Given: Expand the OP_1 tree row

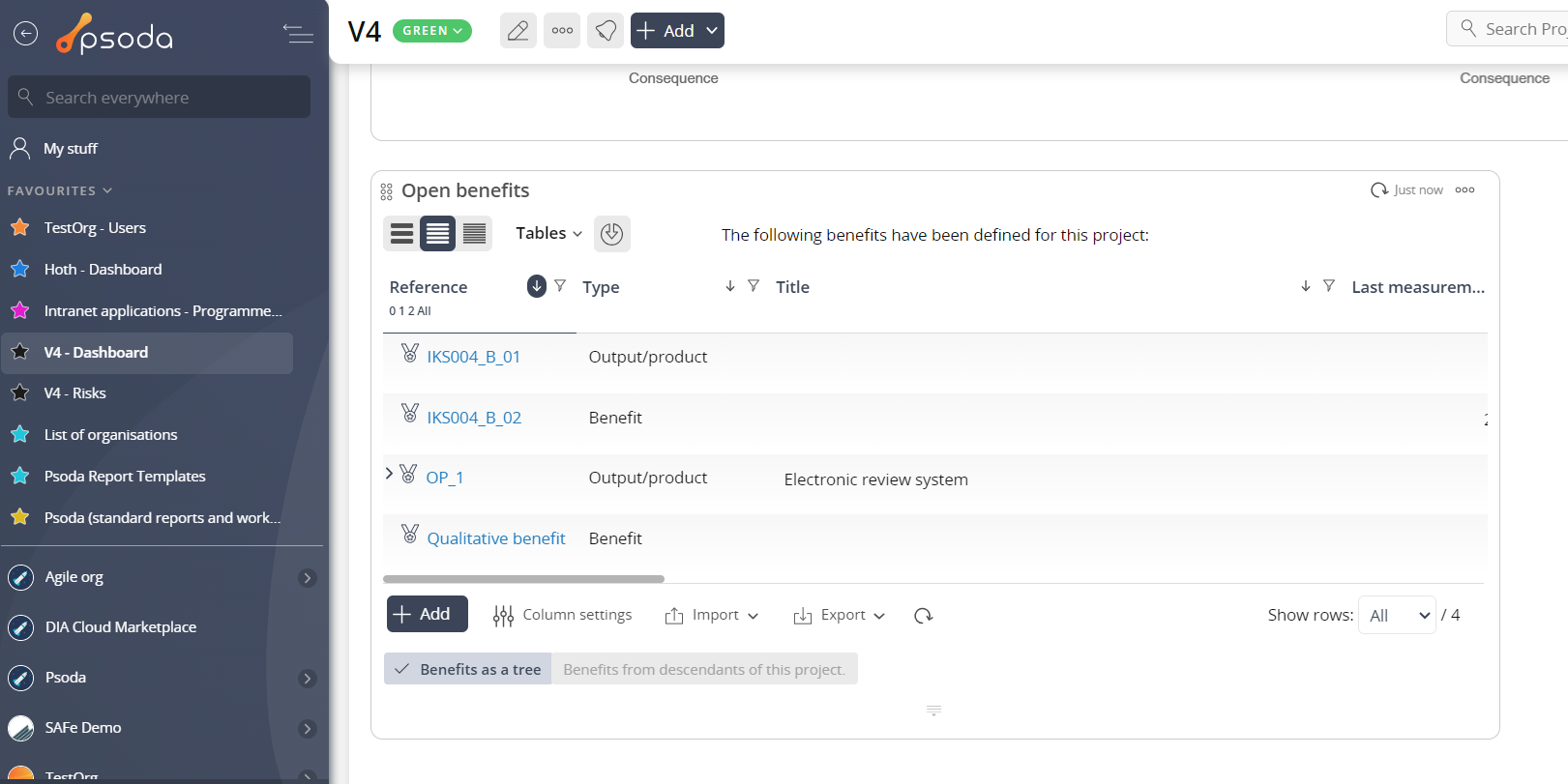Looking at the screenshot, I should coord(389,473).
